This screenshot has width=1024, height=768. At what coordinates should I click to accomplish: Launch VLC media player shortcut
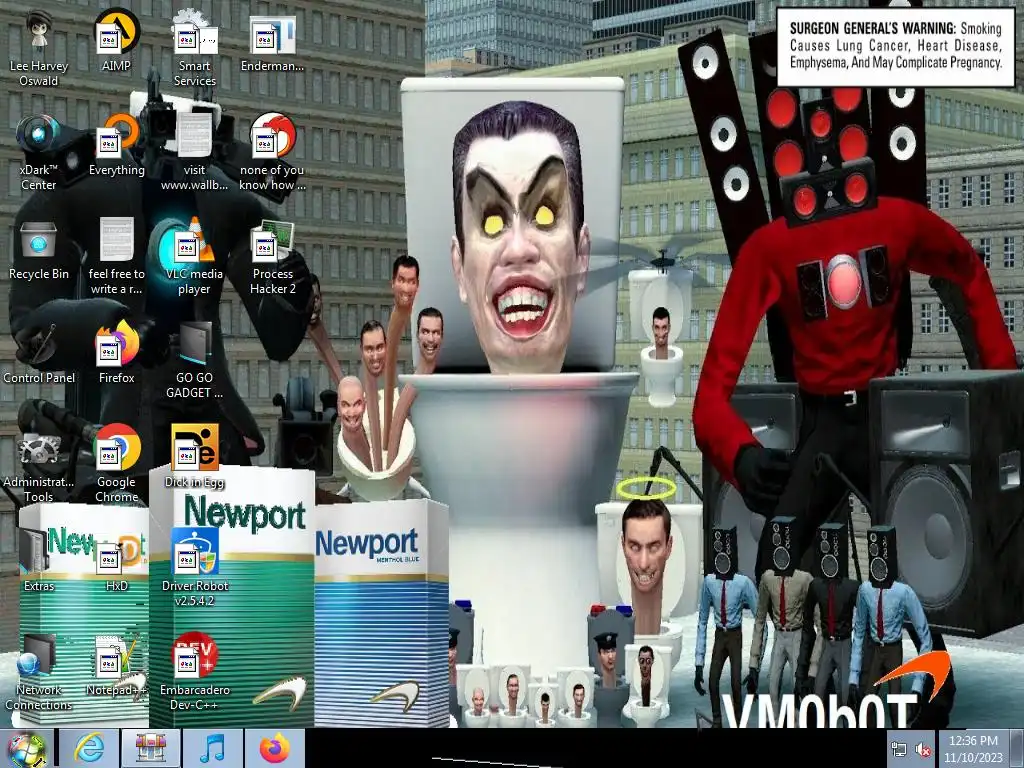195,257
